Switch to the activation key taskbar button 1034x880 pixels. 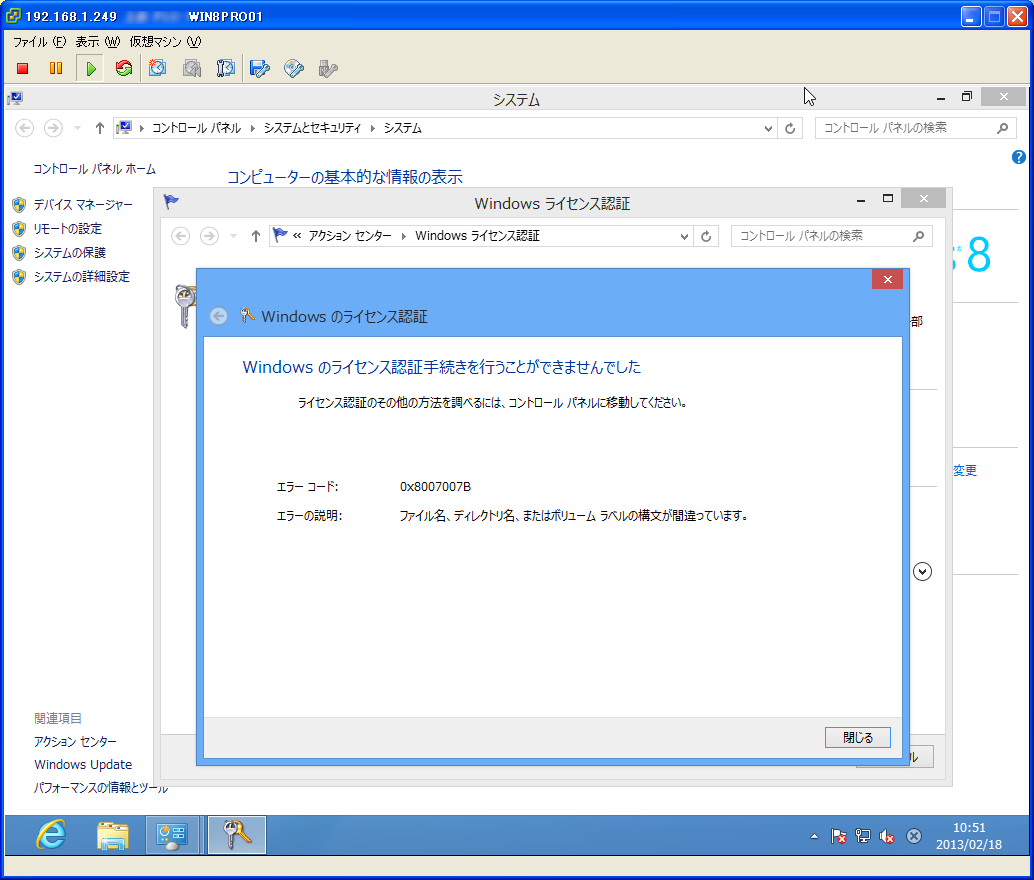[x=237, y=835]
